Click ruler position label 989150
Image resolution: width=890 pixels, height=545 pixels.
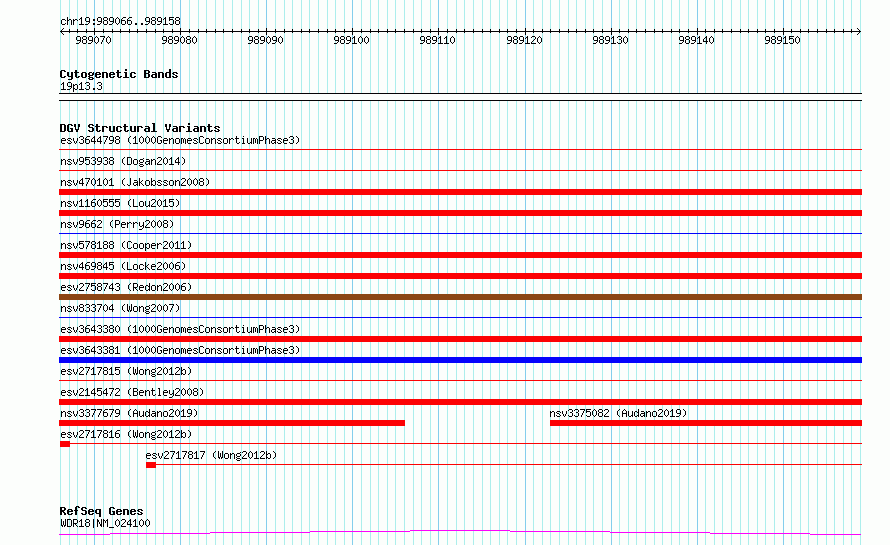click(782, 40)
